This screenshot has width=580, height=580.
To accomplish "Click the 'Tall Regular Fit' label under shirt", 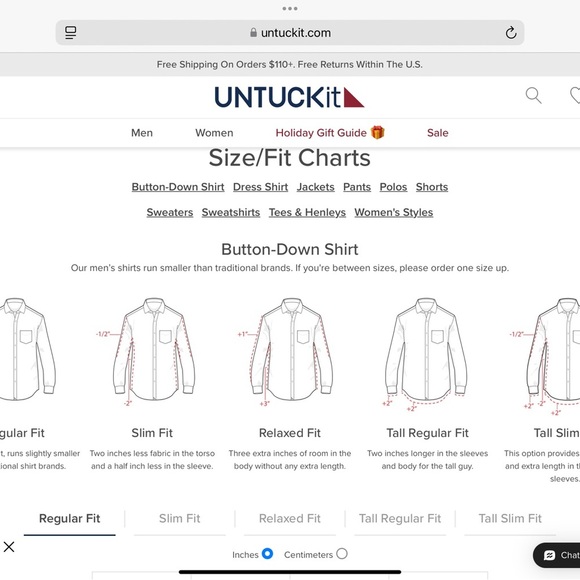I will pyautogui.click(x=428, y=433).
